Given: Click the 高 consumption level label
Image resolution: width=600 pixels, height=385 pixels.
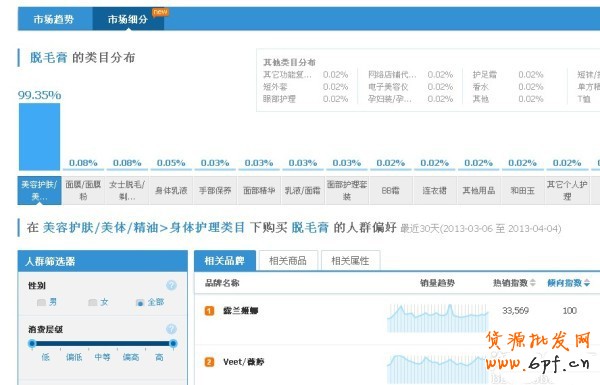Looking at the screenshot, I should pos(159,357).
